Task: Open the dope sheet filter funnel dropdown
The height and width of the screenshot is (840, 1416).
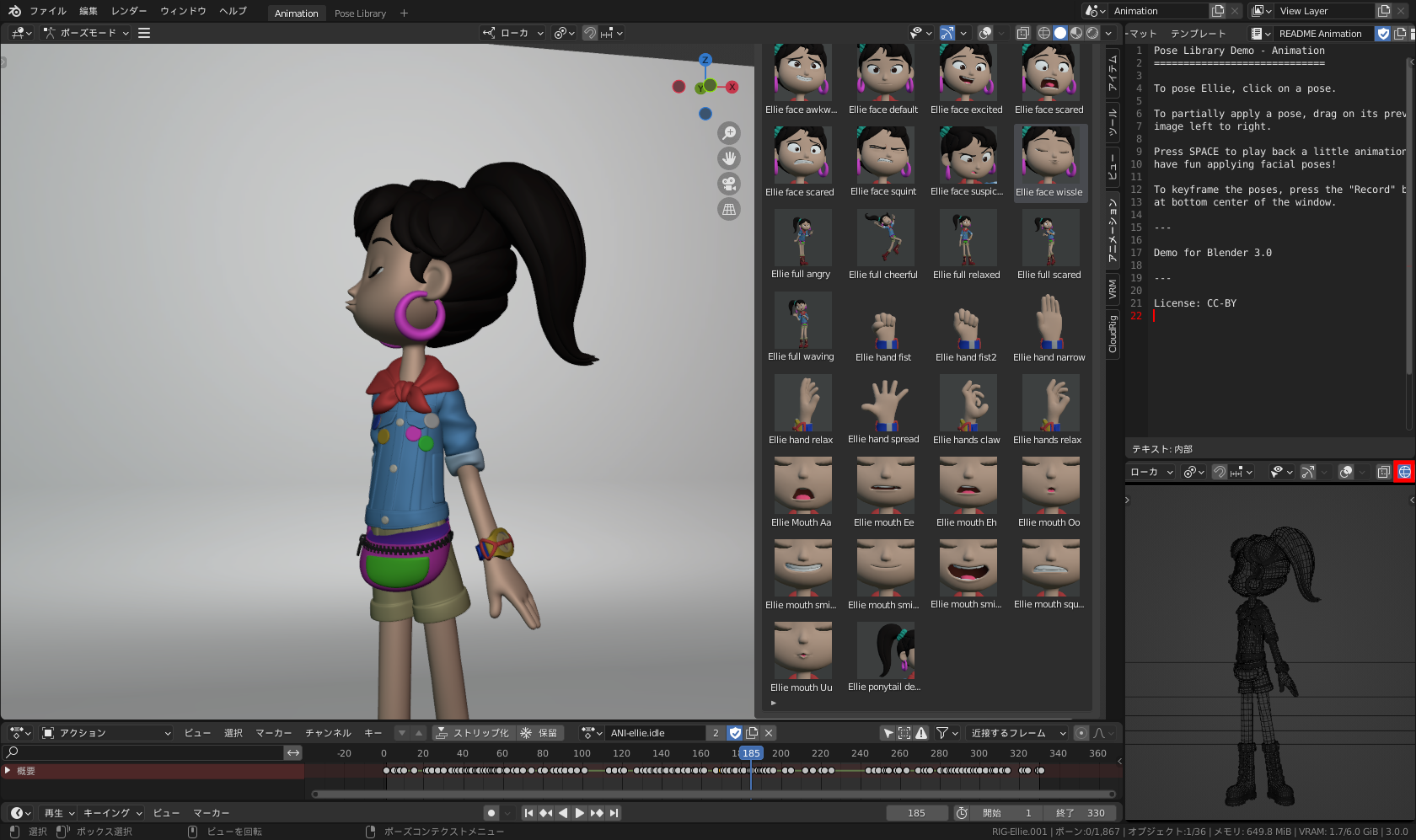Action: 947,733
